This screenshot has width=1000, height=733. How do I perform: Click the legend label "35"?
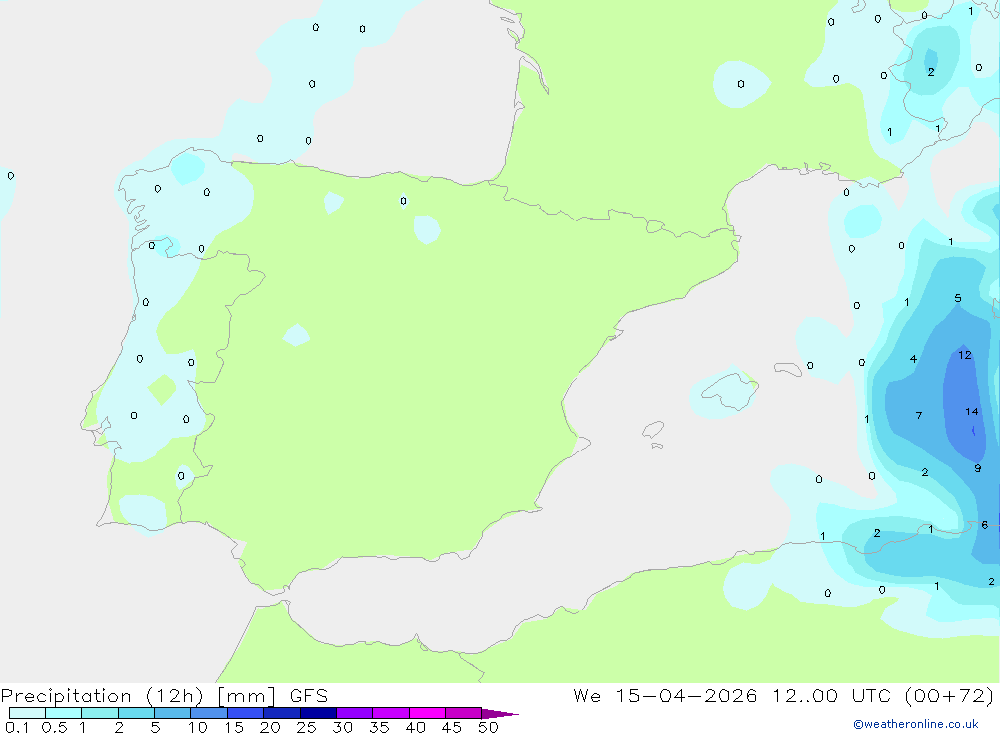point(379,727)
